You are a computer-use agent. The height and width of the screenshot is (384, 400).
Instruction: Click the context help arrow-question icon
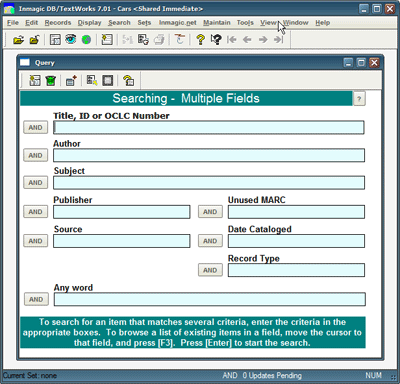[216, 40]
